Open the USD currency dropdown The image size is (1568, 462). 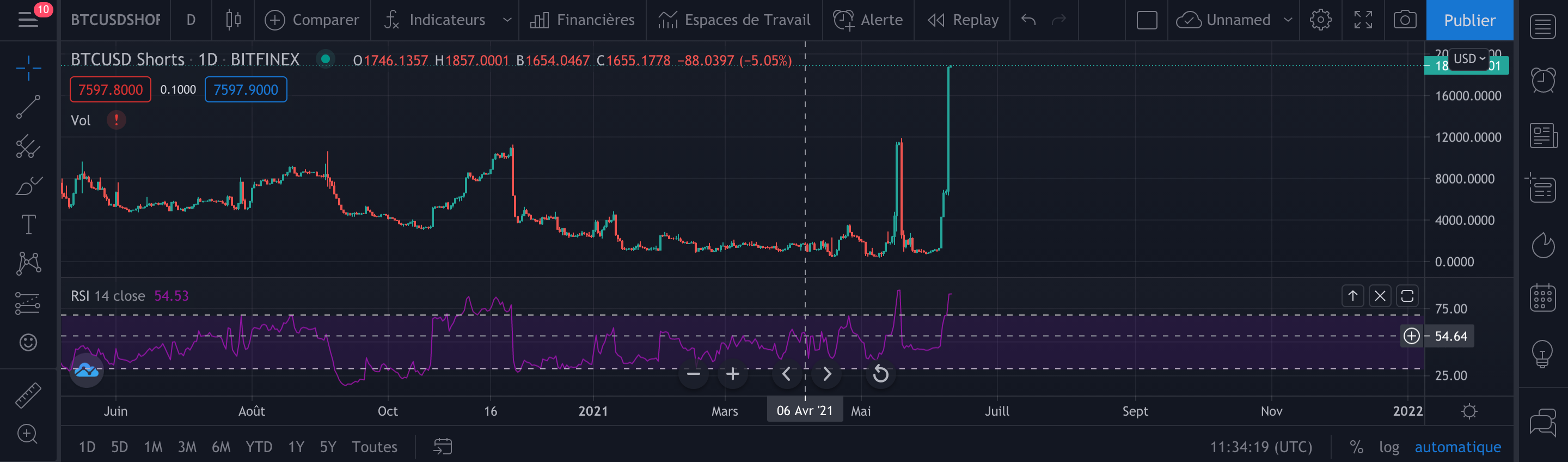click(1469, 58)
